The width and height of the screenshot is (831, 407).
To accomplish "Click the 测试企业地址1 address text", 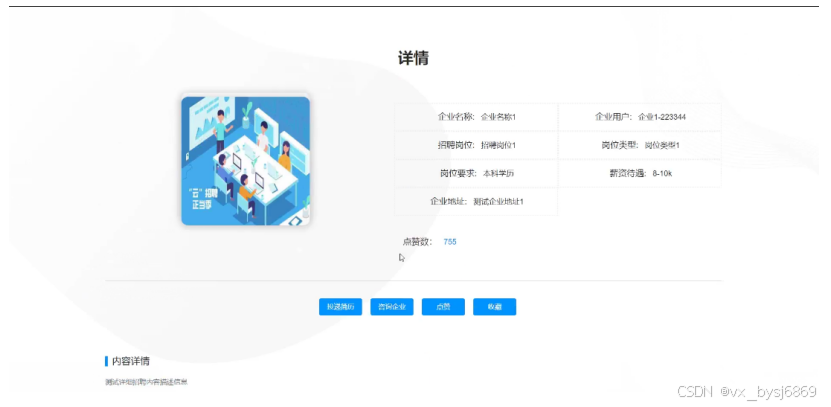I will click(498, 202).
